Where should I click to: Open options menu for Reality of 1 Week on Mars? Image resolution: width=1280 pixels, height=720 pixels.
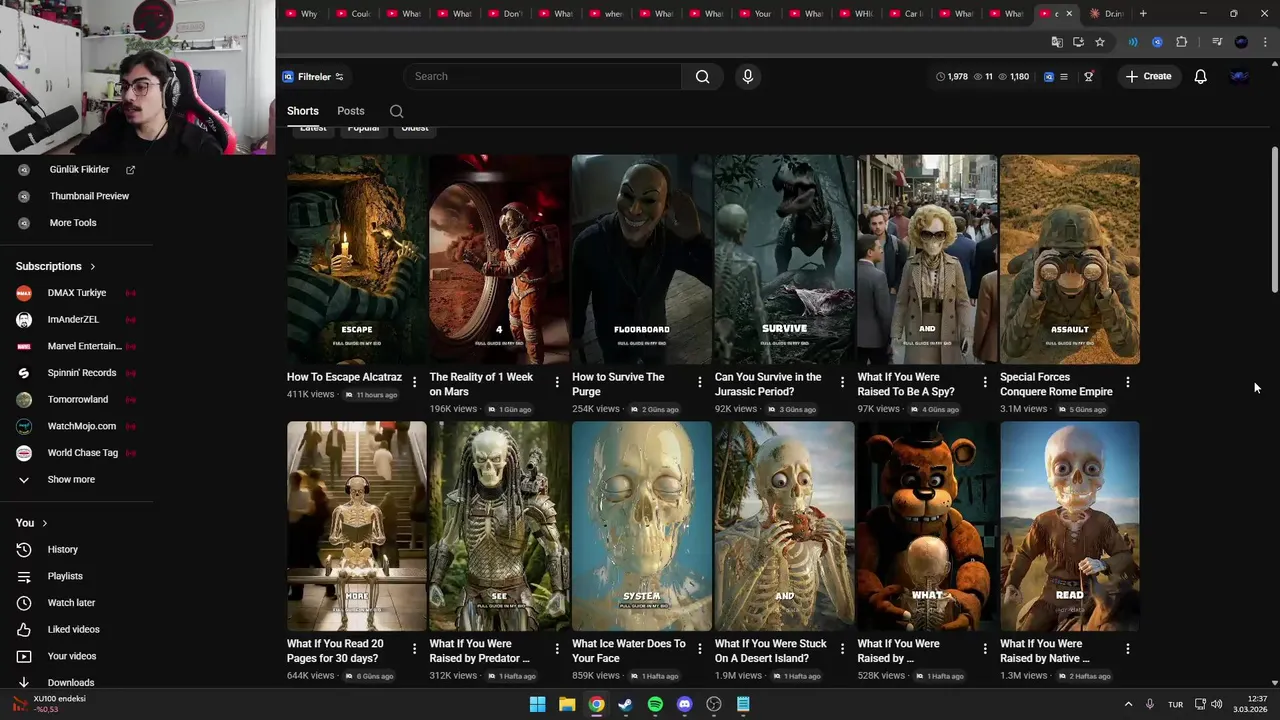coord(557,383)
